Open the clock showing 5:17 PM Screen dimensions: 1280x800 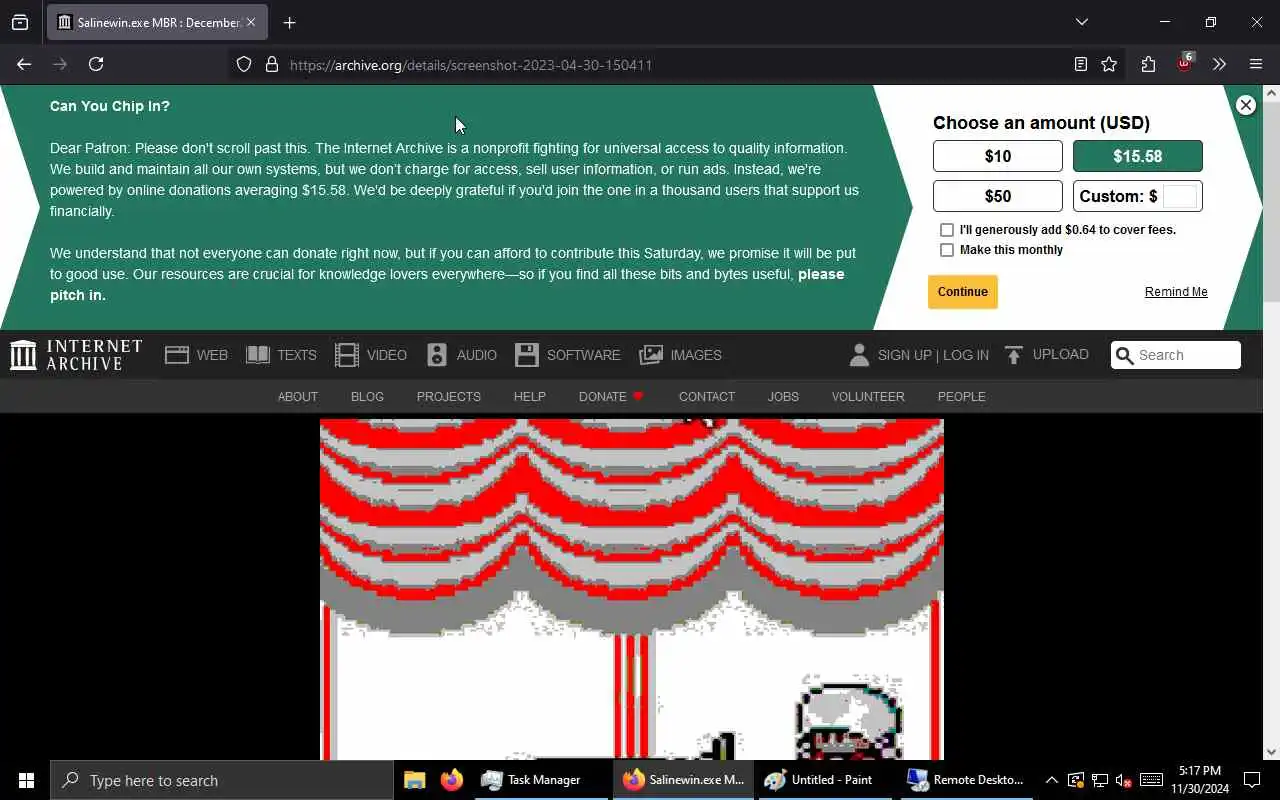[1200, 780]
